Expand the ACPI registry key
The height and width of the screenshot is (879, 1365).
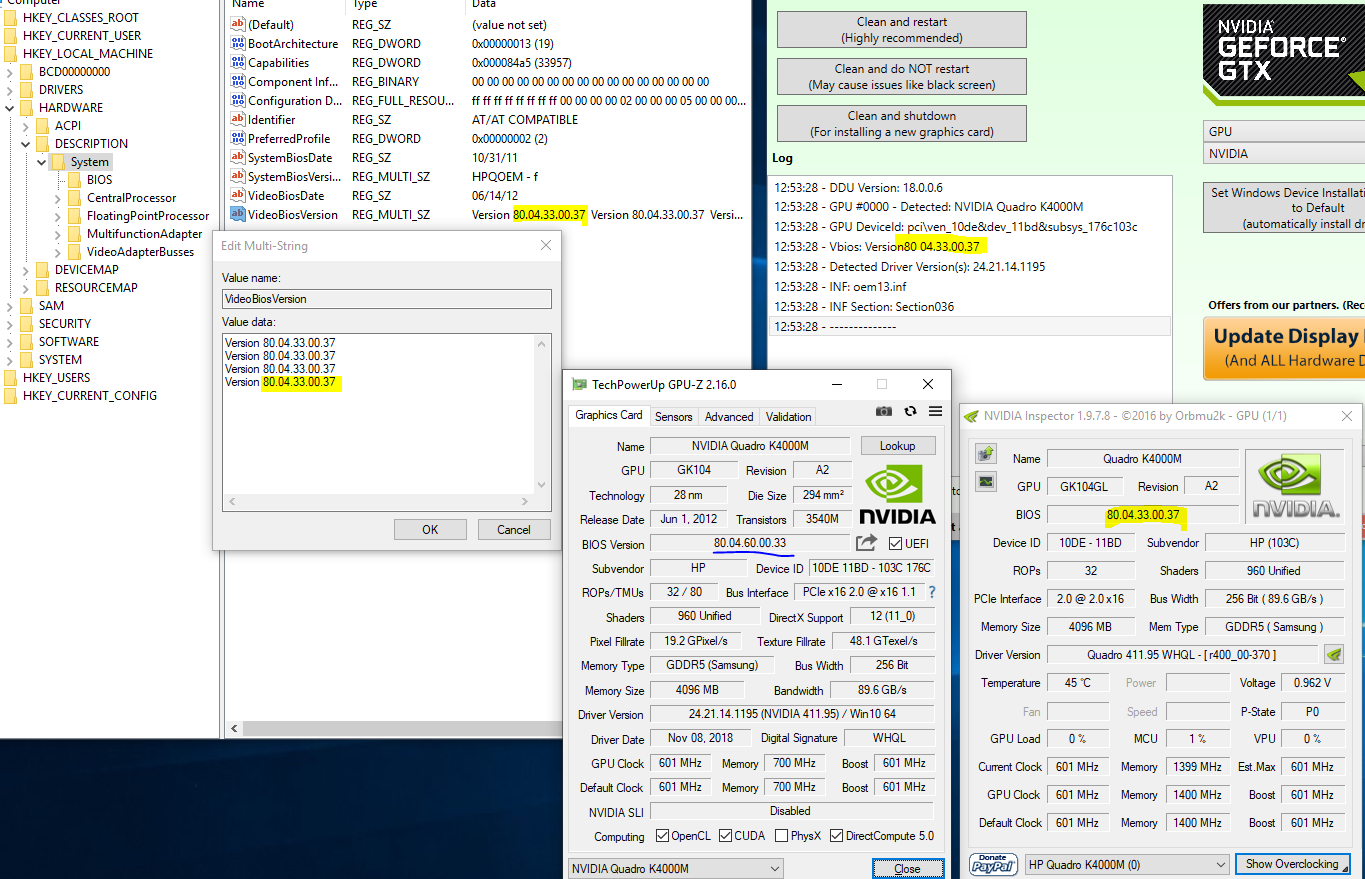coord(26,125)
